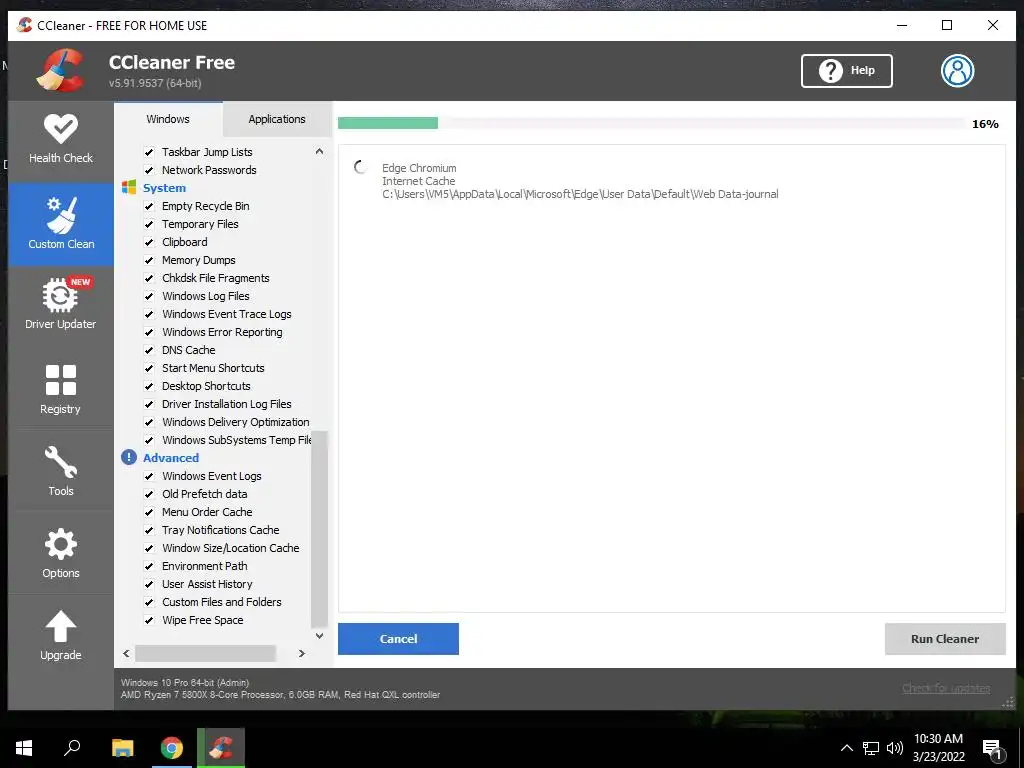This screenshot has height=768, width=1024.
Task: Open taskbar search magnifier
Action: (72, 748)
